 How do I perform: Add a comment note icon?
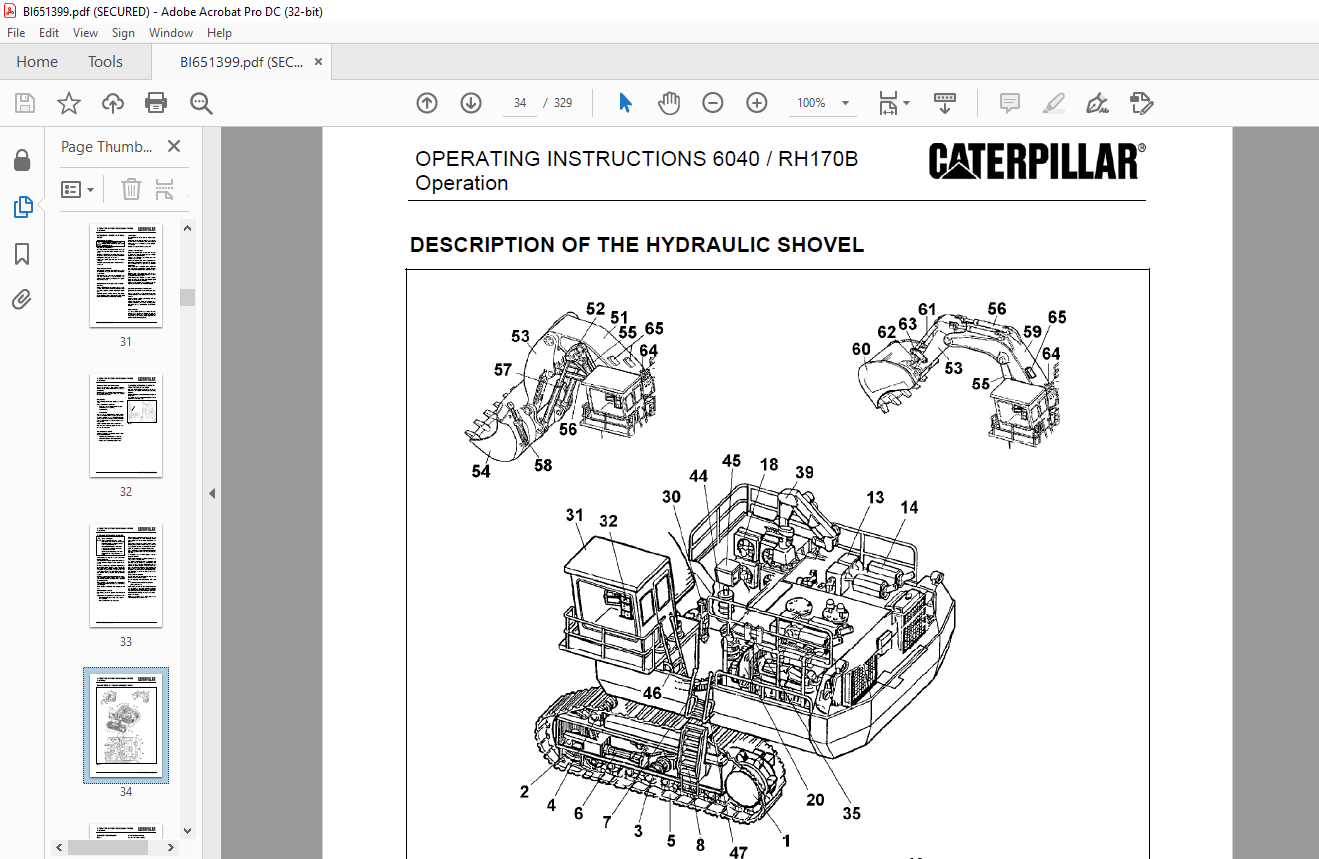click(x=1010, y=103)
